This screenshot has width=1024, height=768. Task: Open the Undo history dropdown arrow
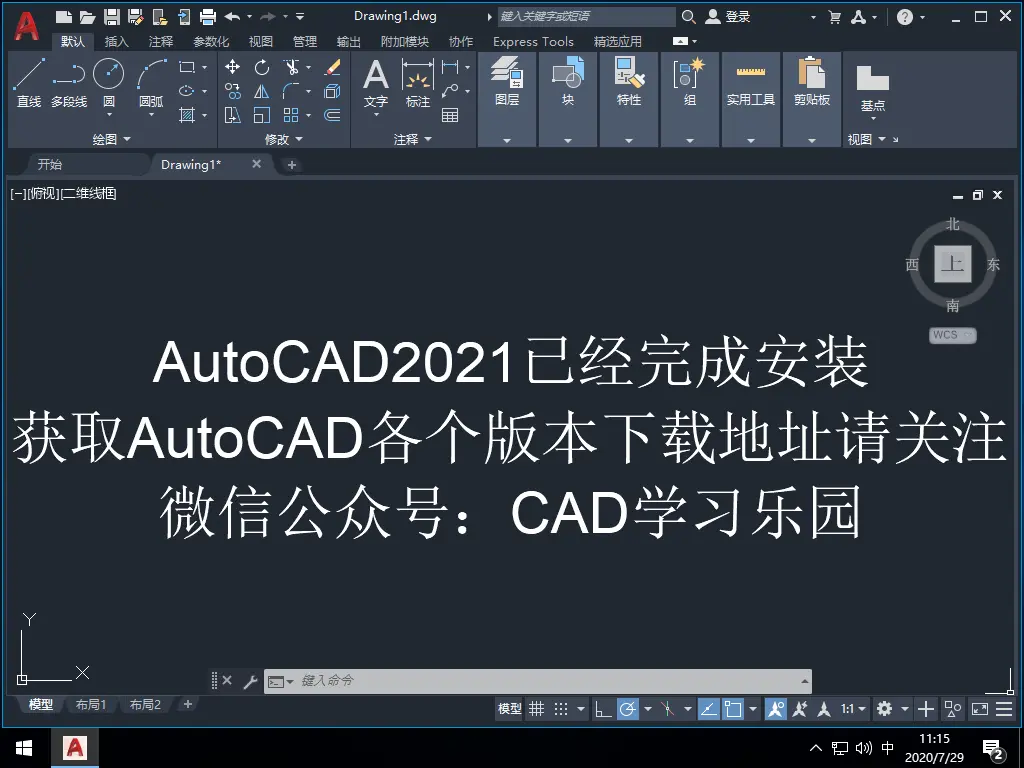click(x=249, y=17)
